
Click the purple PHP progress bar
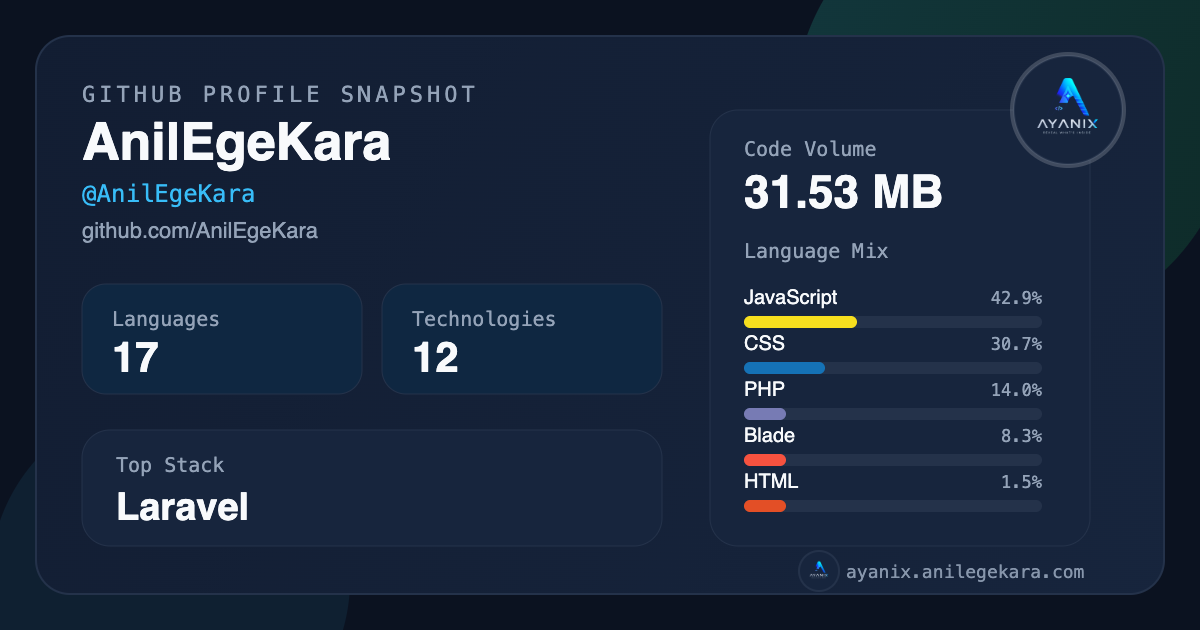(x=765, y=414)
